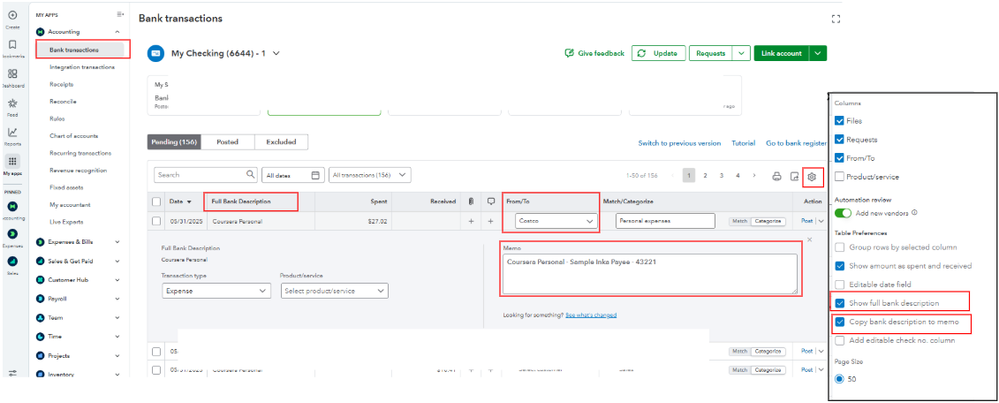Click the comment bubble column icon
The image size is (999, 403).
(x=491, y=201)
